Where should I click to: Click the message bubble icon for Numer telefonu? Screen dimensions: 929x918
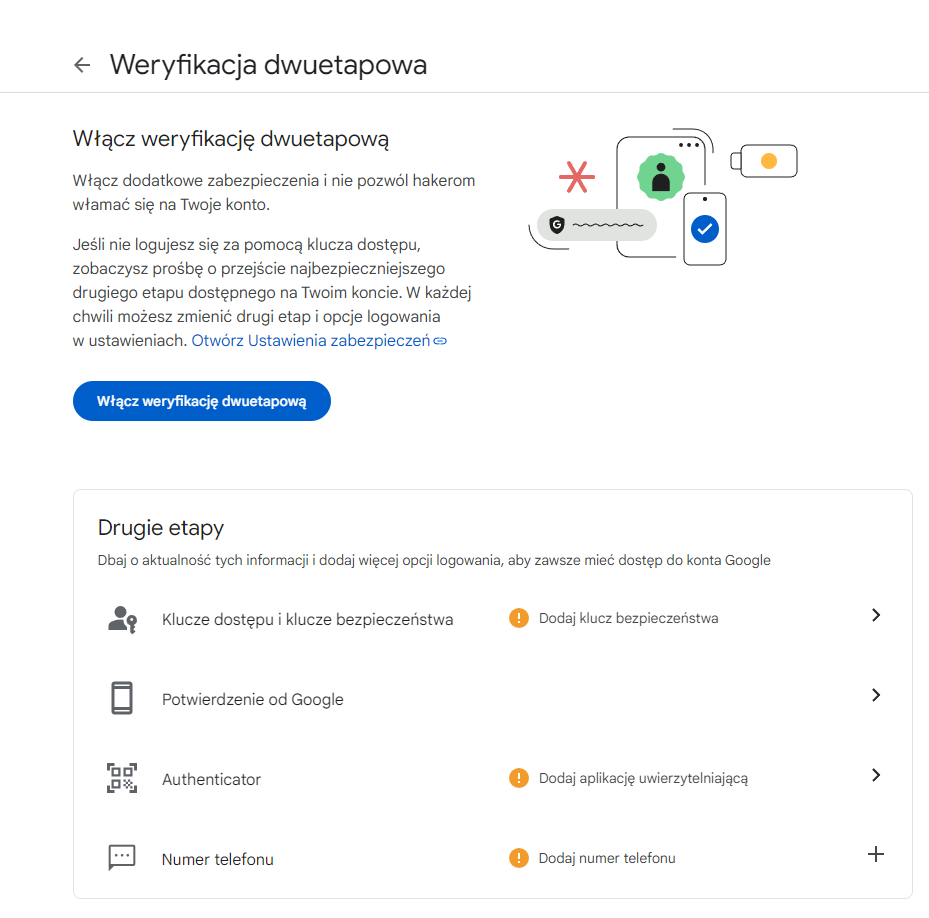(121, 858)
